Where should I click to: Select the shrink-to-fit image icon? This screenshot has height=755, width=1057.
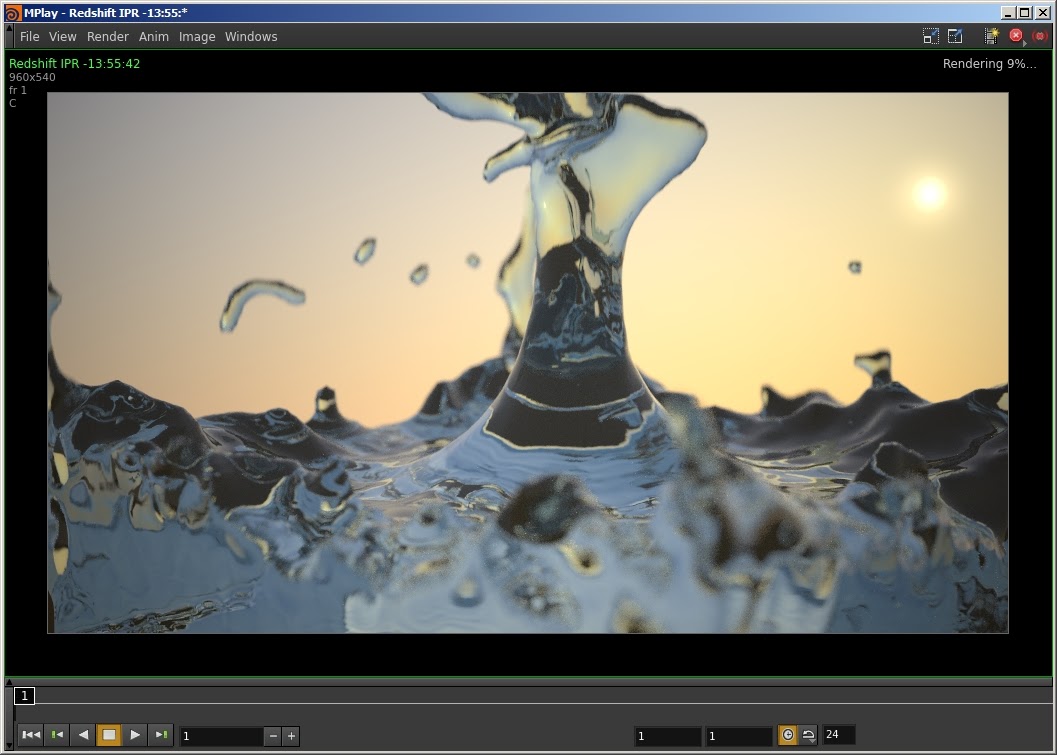(930, 35)
